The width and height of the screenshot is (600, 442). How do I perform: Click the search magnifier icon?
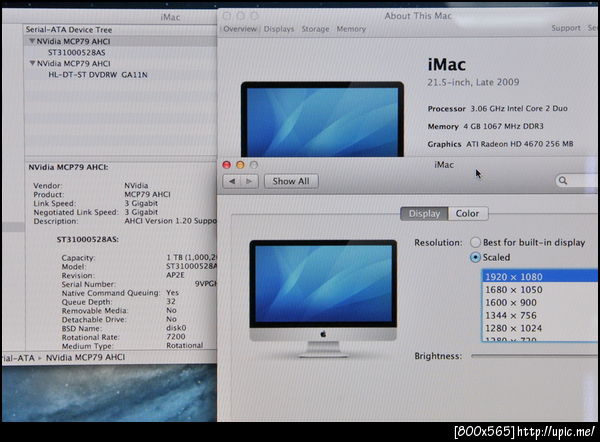point(563,181)
